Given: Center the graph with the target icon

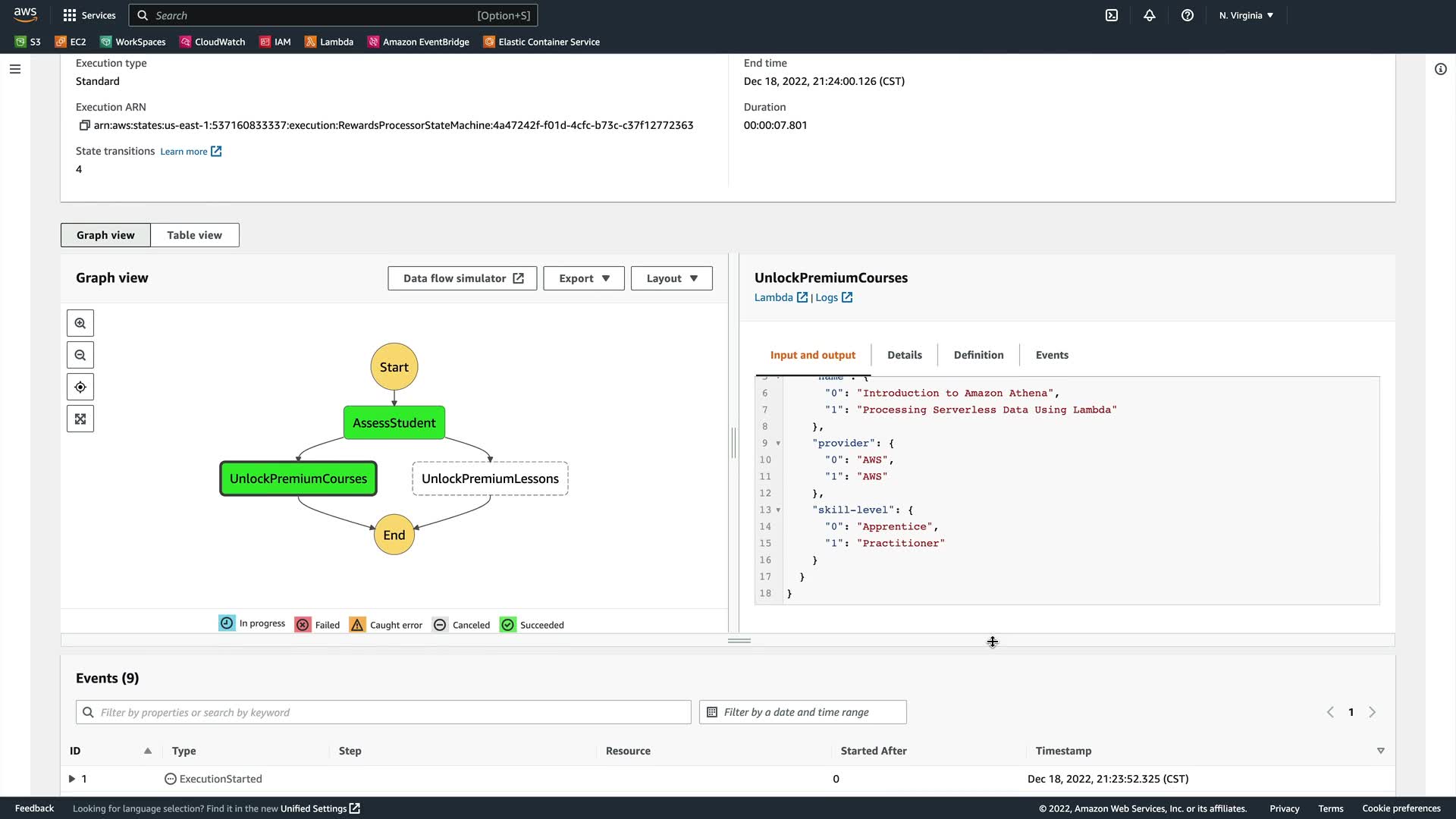Looking at the screenshot, I should 80,388.
